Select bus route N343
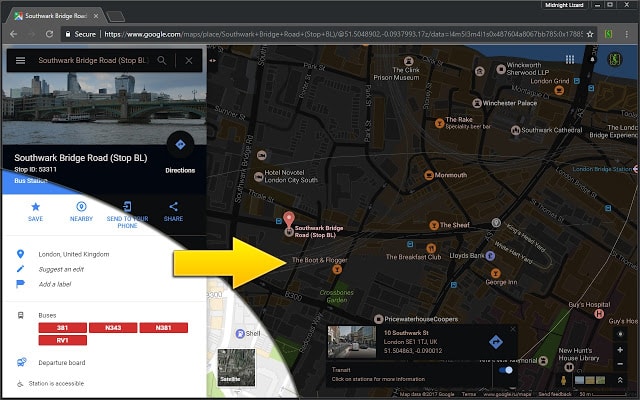Screen dimensions: 640x400 [x=113, y=328]
